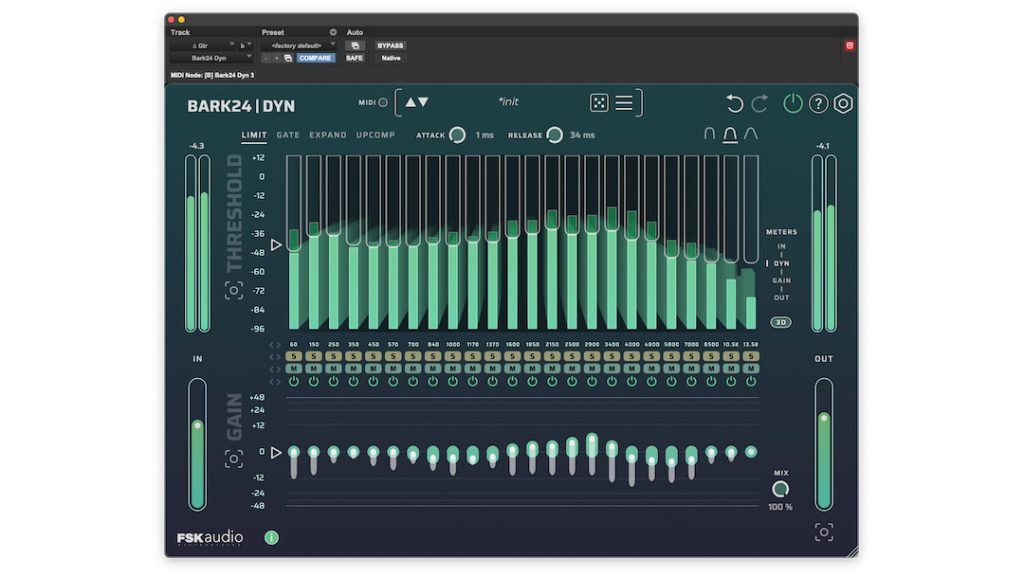Toggle the MIDI indicator circle
This screenshot has height=576, width=1024.
(x=383, y=103)
